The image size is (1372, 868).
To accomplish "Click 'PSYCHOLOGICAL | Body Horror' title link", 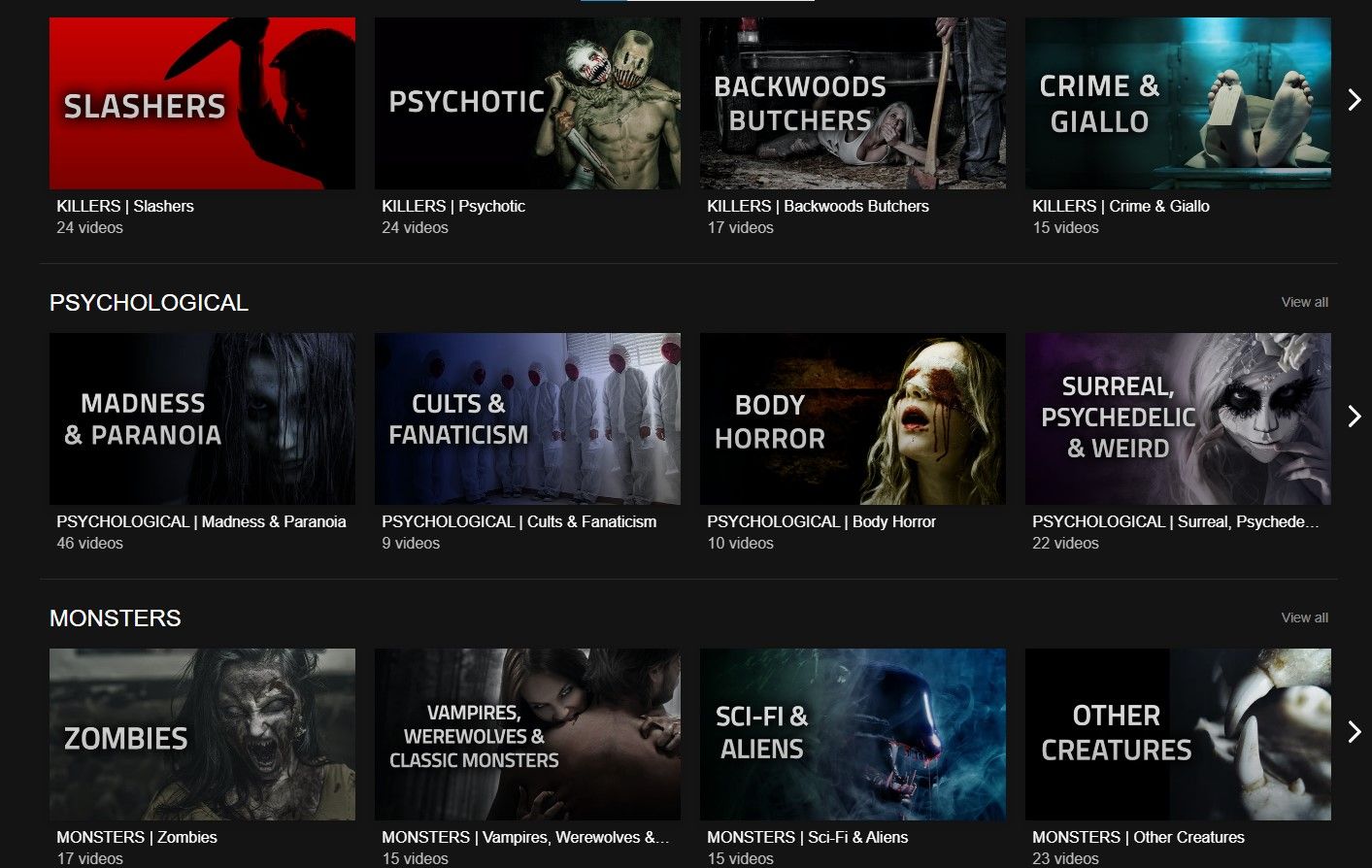I will click(821, 521).
